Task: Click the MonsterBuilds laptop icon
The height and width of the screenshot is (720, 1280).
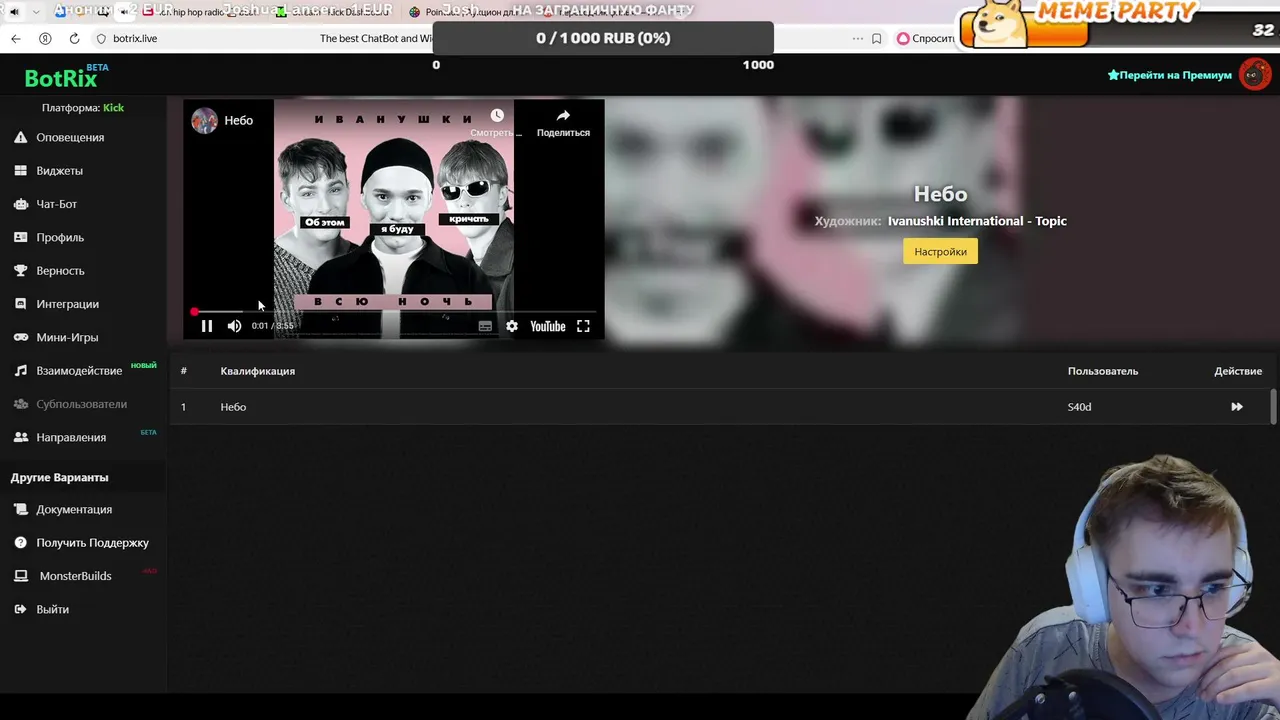Action: 20,576
